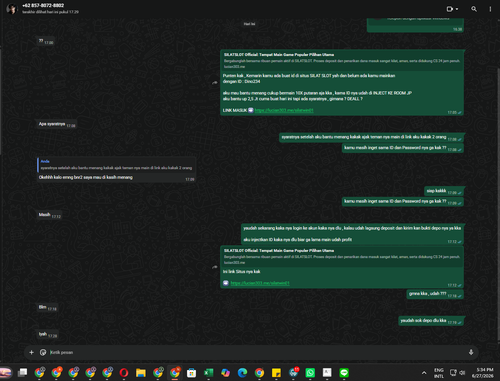Screen dimensions: 500x381
Task: Open the chat search magnifier icon
Action: [474, 9]
